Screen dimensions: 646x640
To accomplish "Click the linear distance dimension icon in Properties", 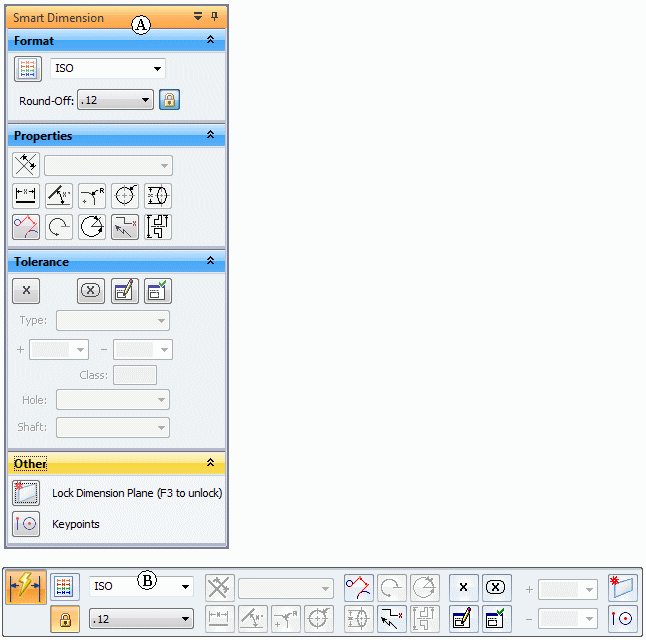I will 26,196.
